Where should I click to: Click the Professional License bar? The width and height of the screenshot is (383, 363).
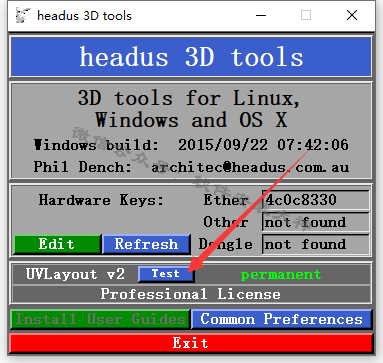click(191, 294)
